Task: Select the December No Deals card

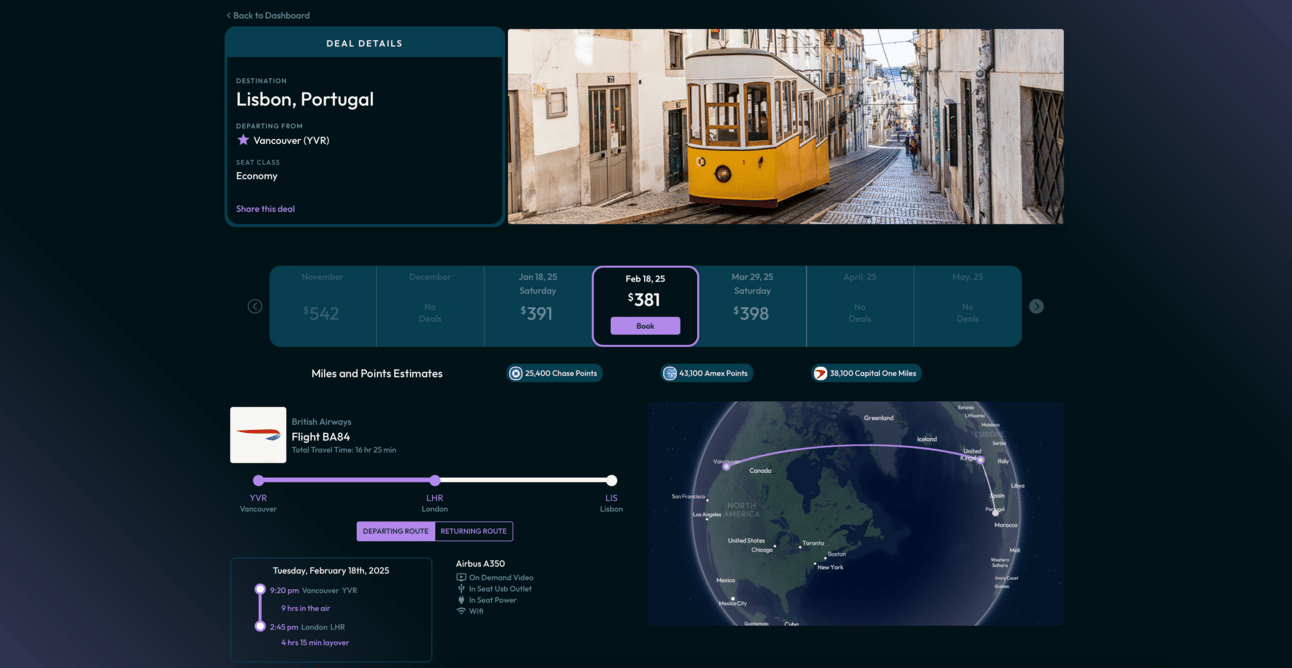Action: pyautogui.click(x=430, y=306)
